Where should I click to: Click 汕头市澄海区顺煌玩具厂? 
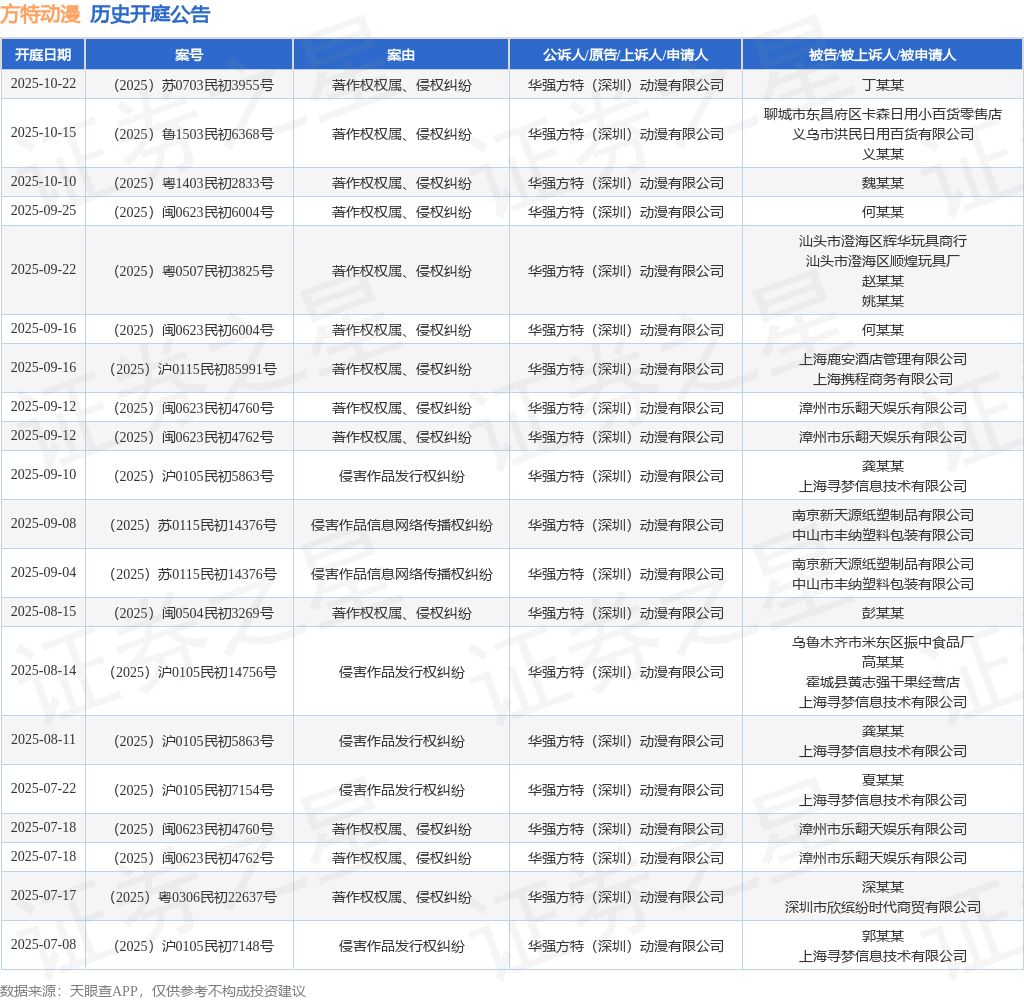point(882,261)
